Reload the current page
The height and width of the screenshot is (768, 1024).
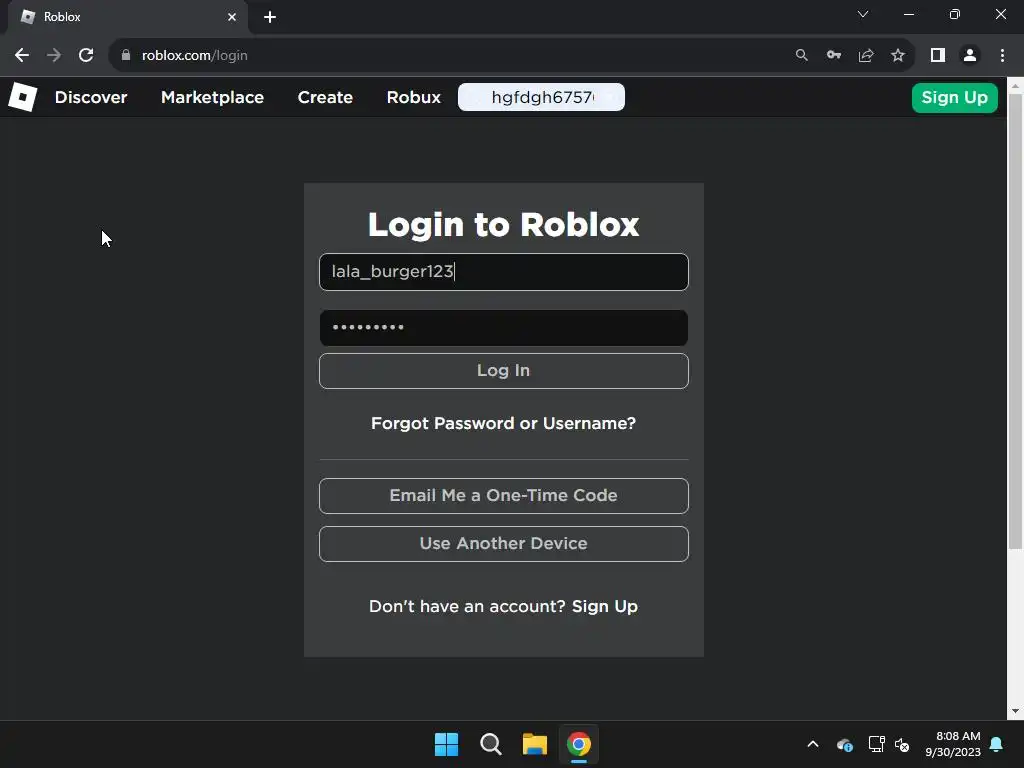(x=86, y=56)
